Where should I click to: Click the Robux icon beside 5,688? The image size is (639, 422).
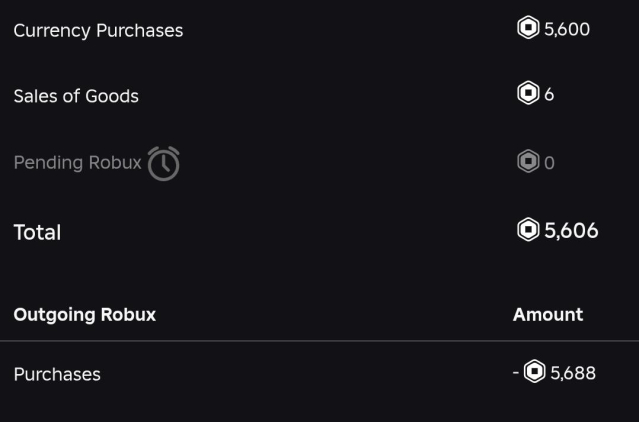(535, 372)
